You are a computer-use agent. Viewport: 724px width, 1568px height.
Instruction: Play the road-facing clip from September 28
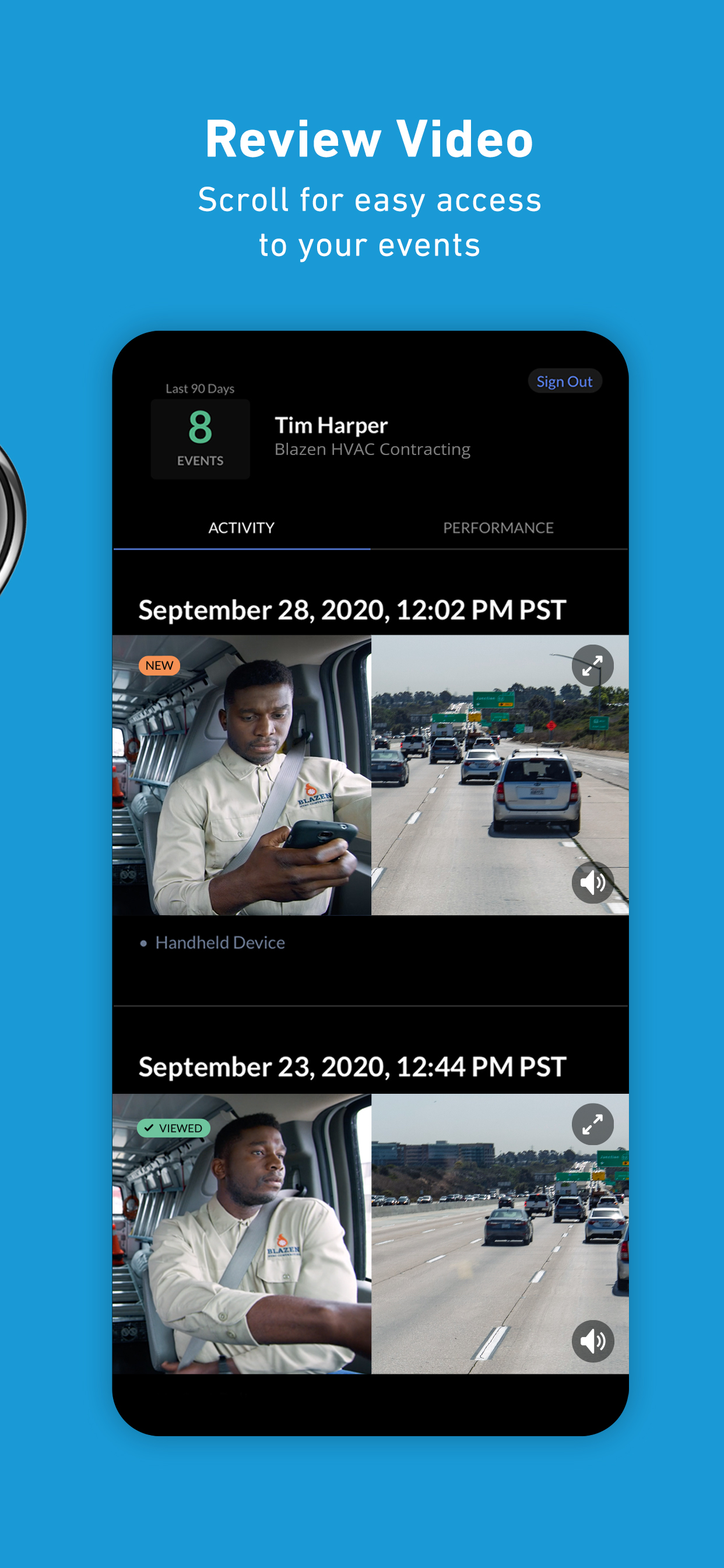tap(500, 775)
